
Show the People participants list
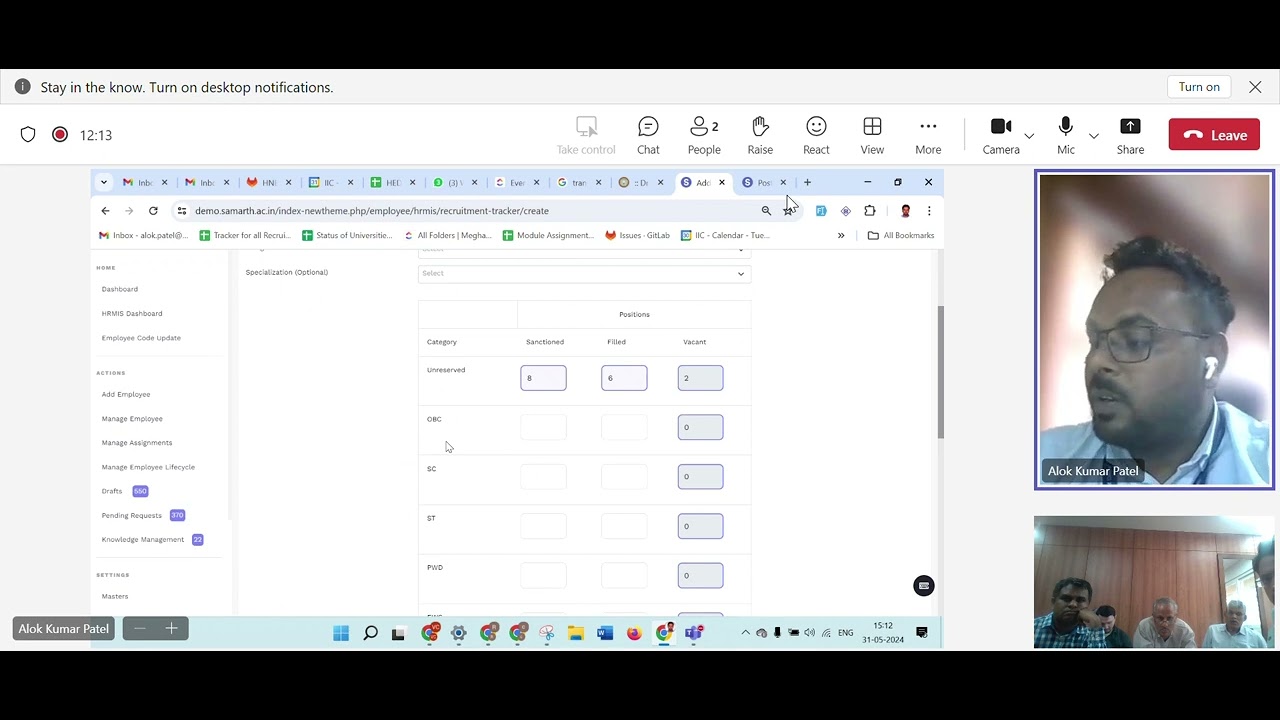click(x=704, y=135)
